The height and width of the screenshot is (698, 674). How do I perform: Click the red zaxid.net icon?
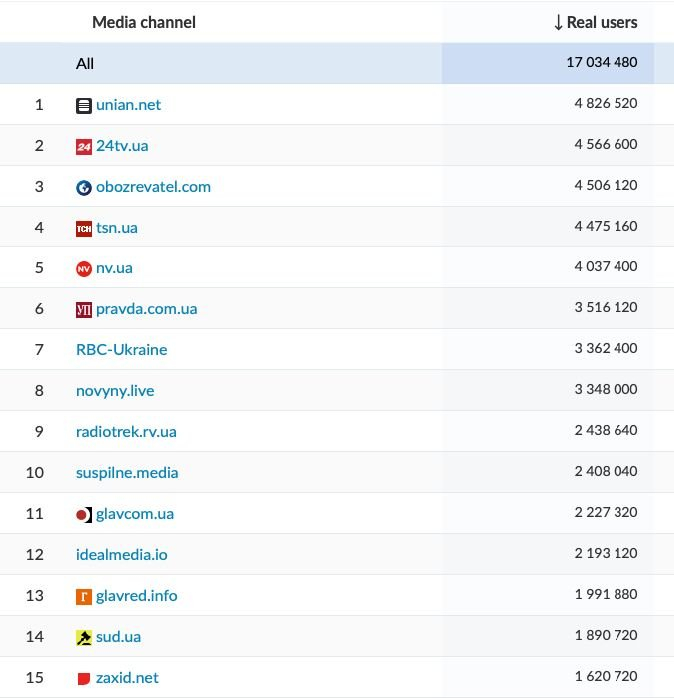(84, 678)
